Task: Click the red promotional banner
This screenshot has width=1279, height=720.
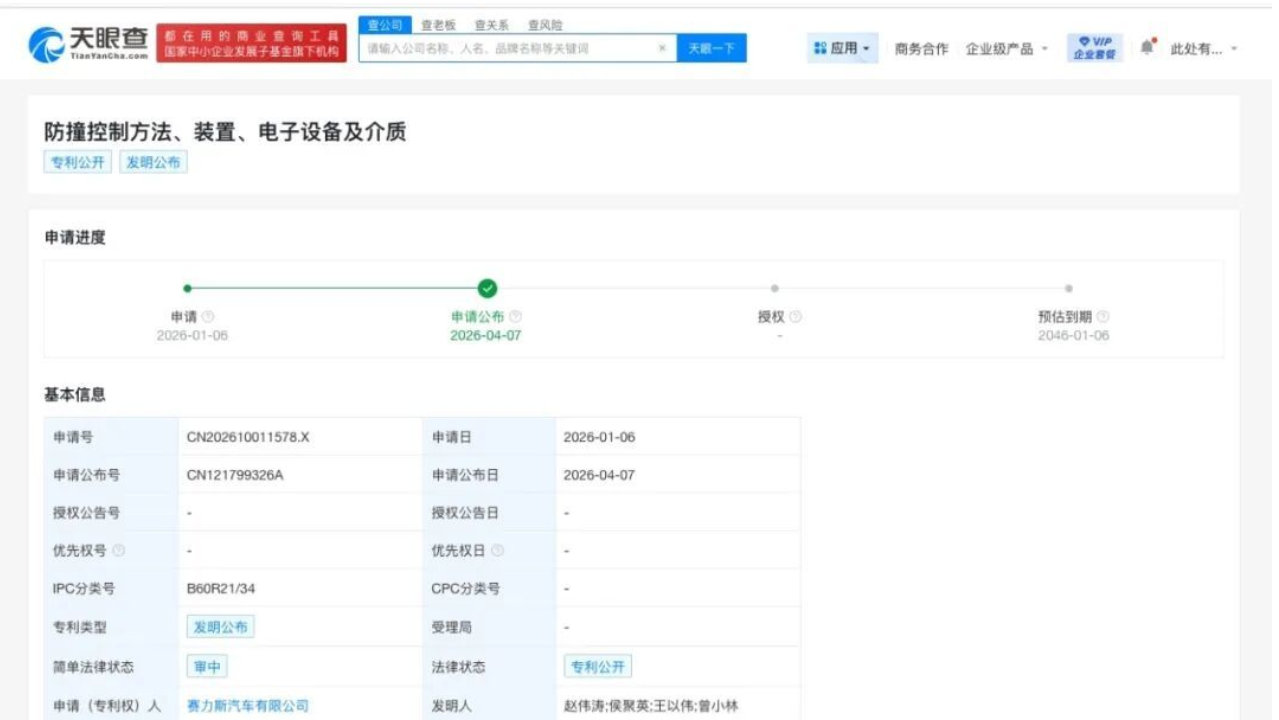Action: (252, 43)
